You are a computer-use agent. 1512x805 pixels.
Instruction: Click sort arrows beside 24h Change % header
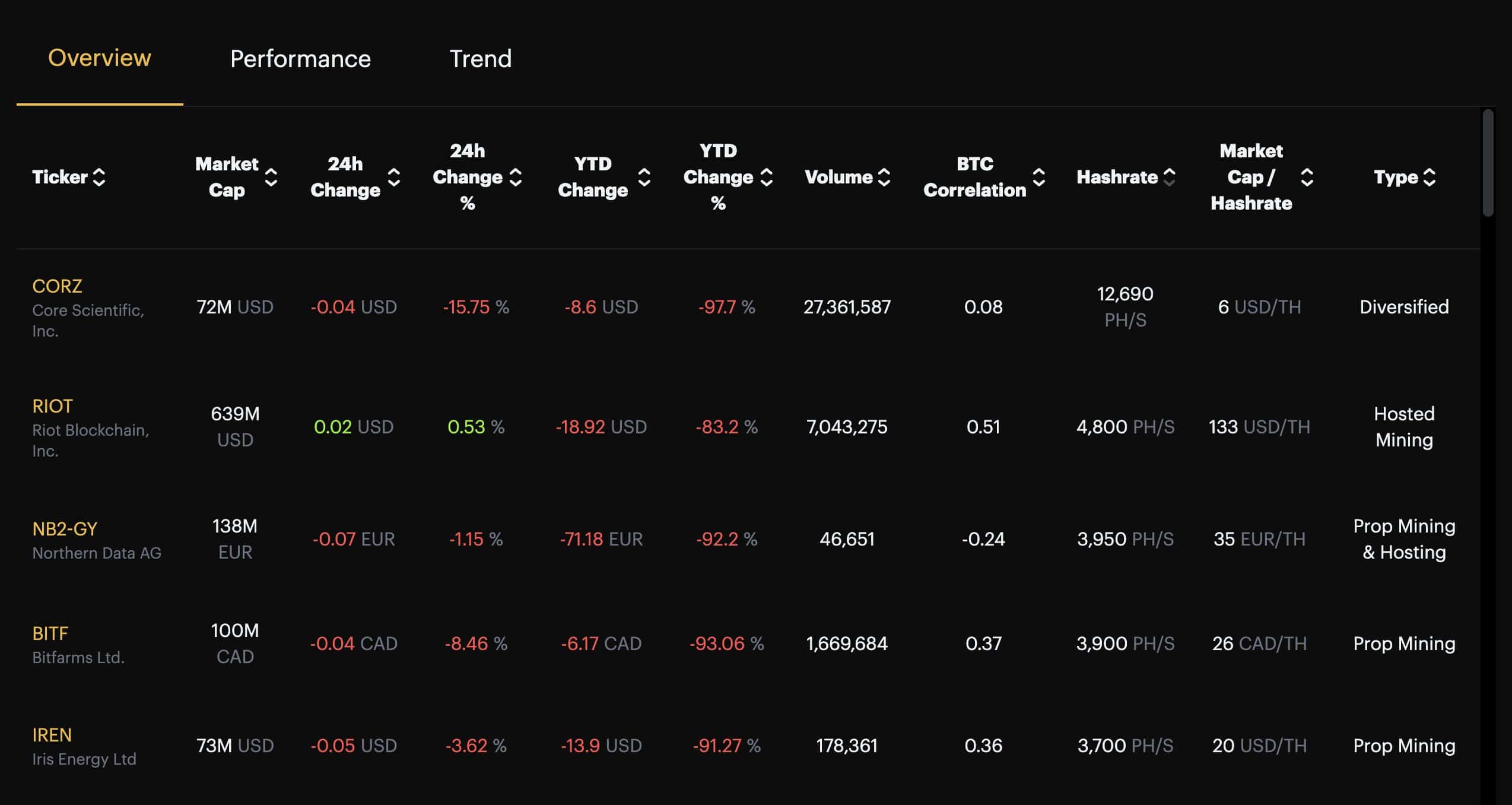[516, 177]
